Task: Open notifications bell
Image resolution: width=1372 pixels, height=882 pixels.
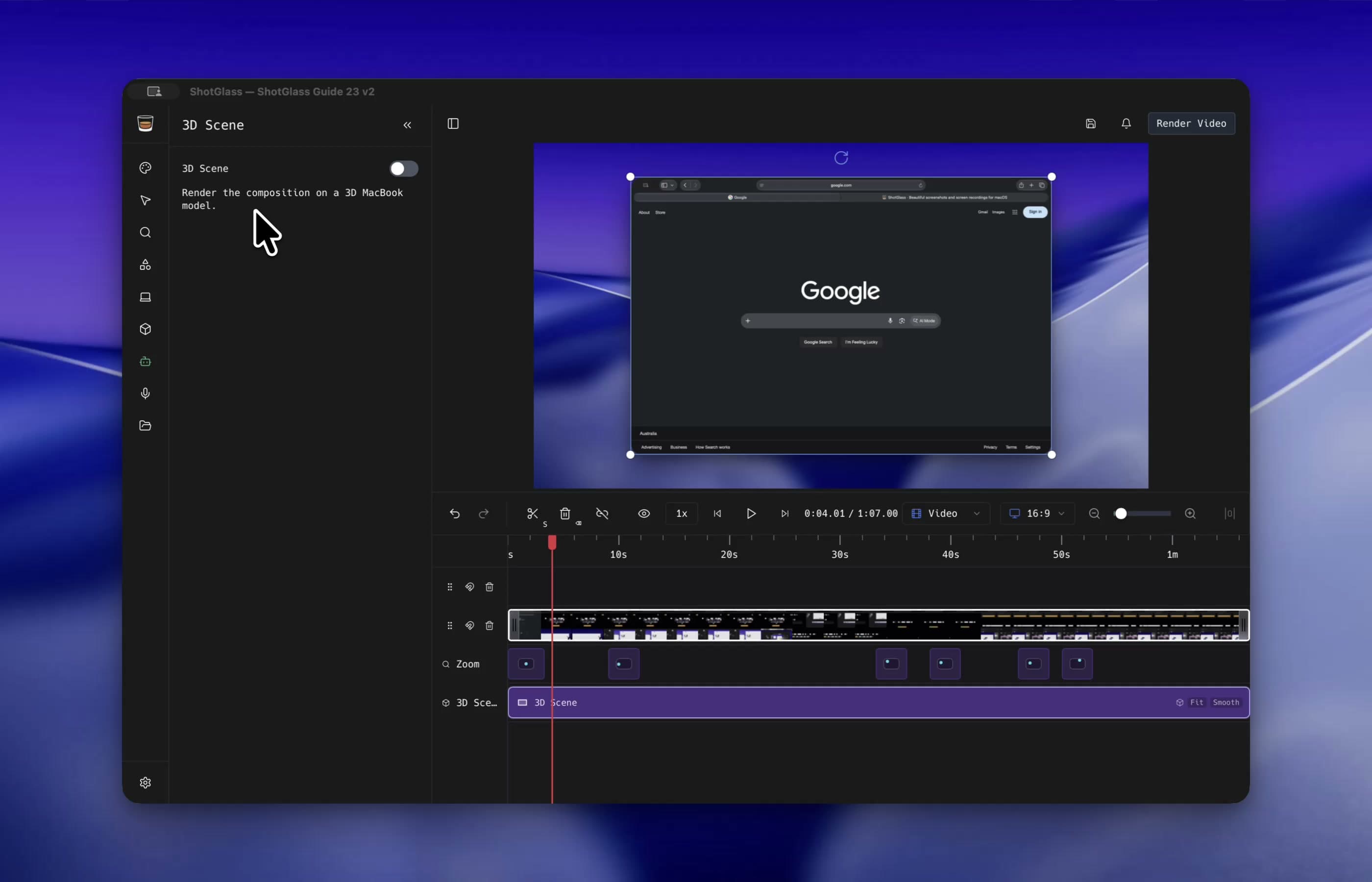Action: tap(1126, 123)
